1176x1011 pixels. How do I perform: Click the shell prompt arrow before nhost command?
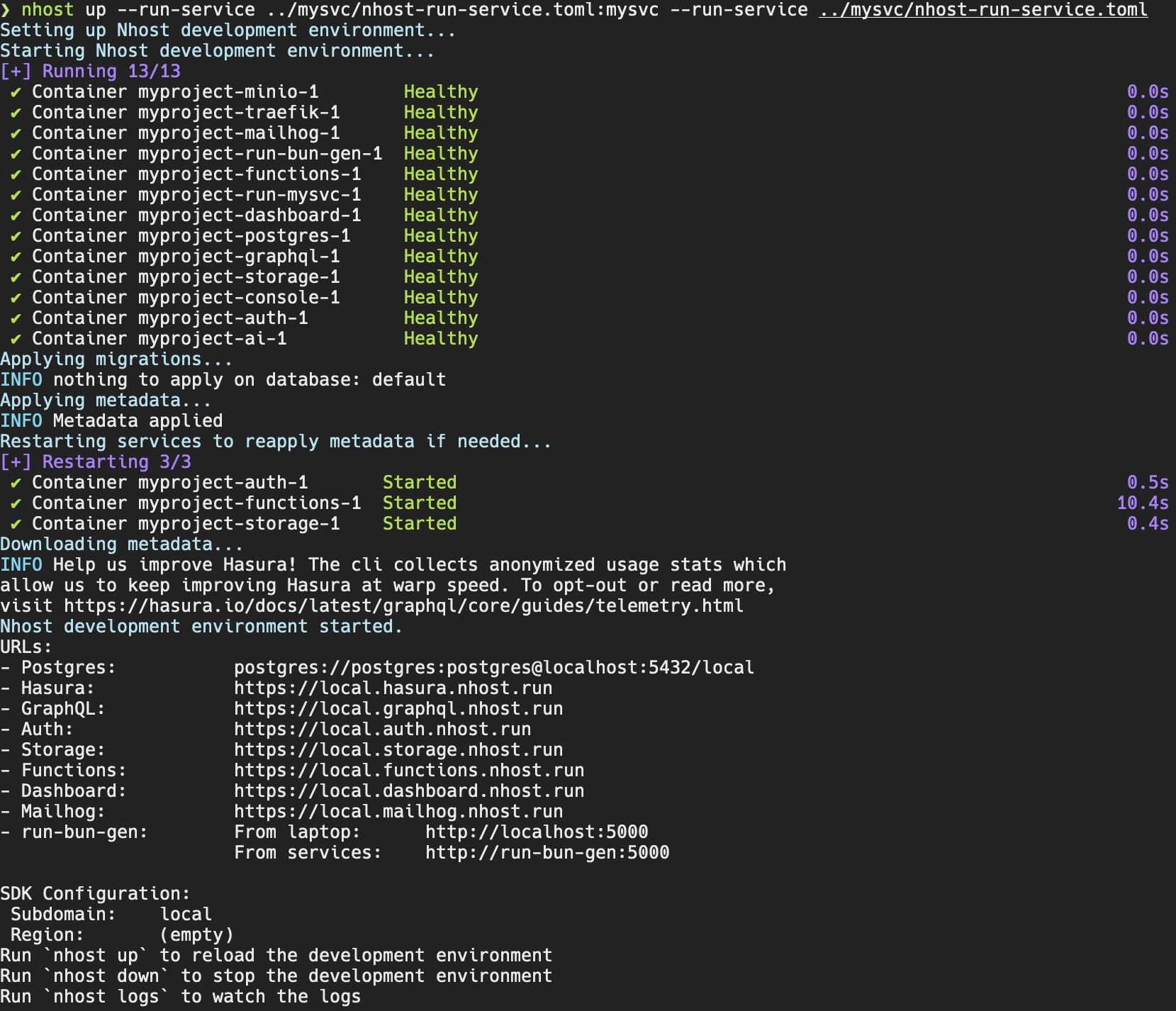[x=9, y=9]
